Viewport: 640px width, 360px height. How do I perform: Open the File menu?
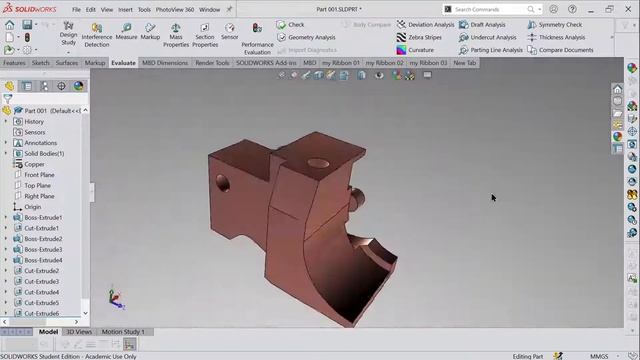click(76, 9)
